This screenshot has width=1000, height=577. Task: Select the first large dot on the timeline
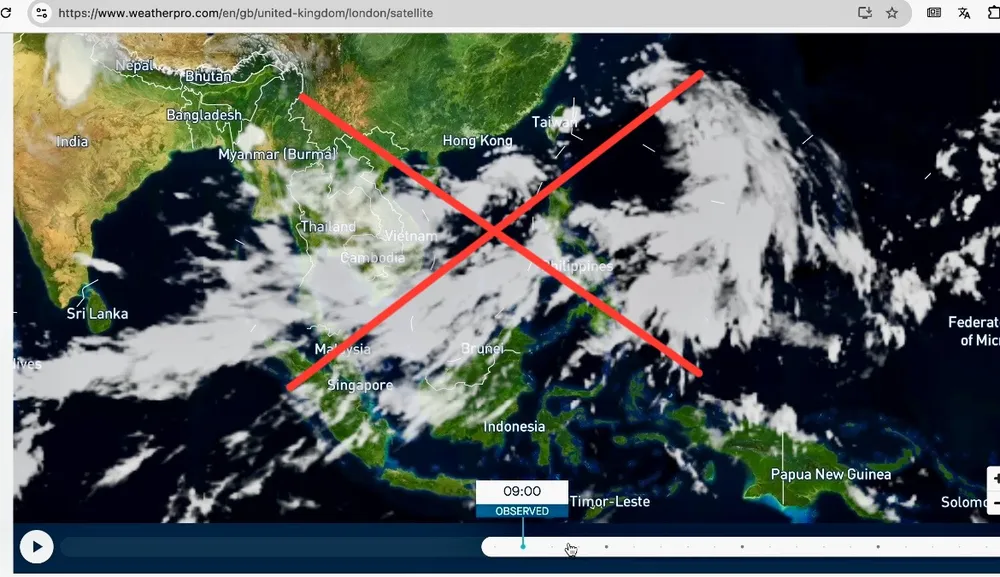[606, 546]
